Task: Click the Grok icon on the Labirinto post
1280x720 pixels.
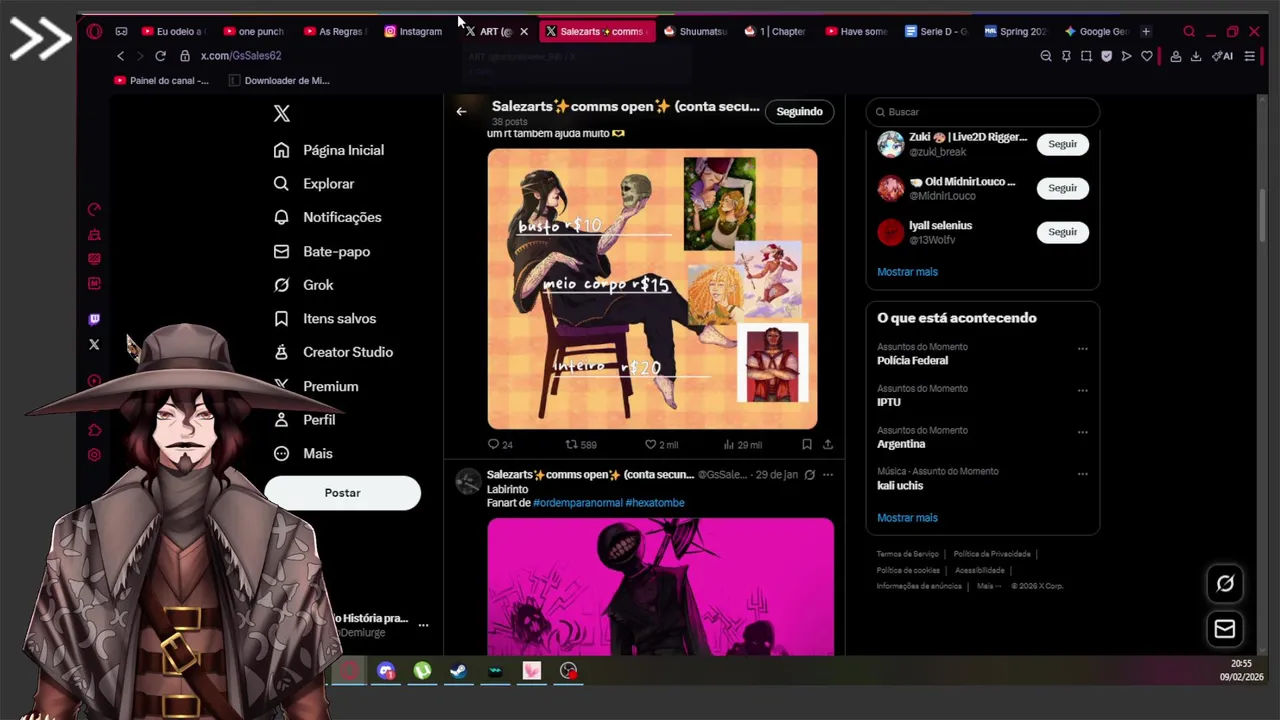Action: [x=810, y=475]
